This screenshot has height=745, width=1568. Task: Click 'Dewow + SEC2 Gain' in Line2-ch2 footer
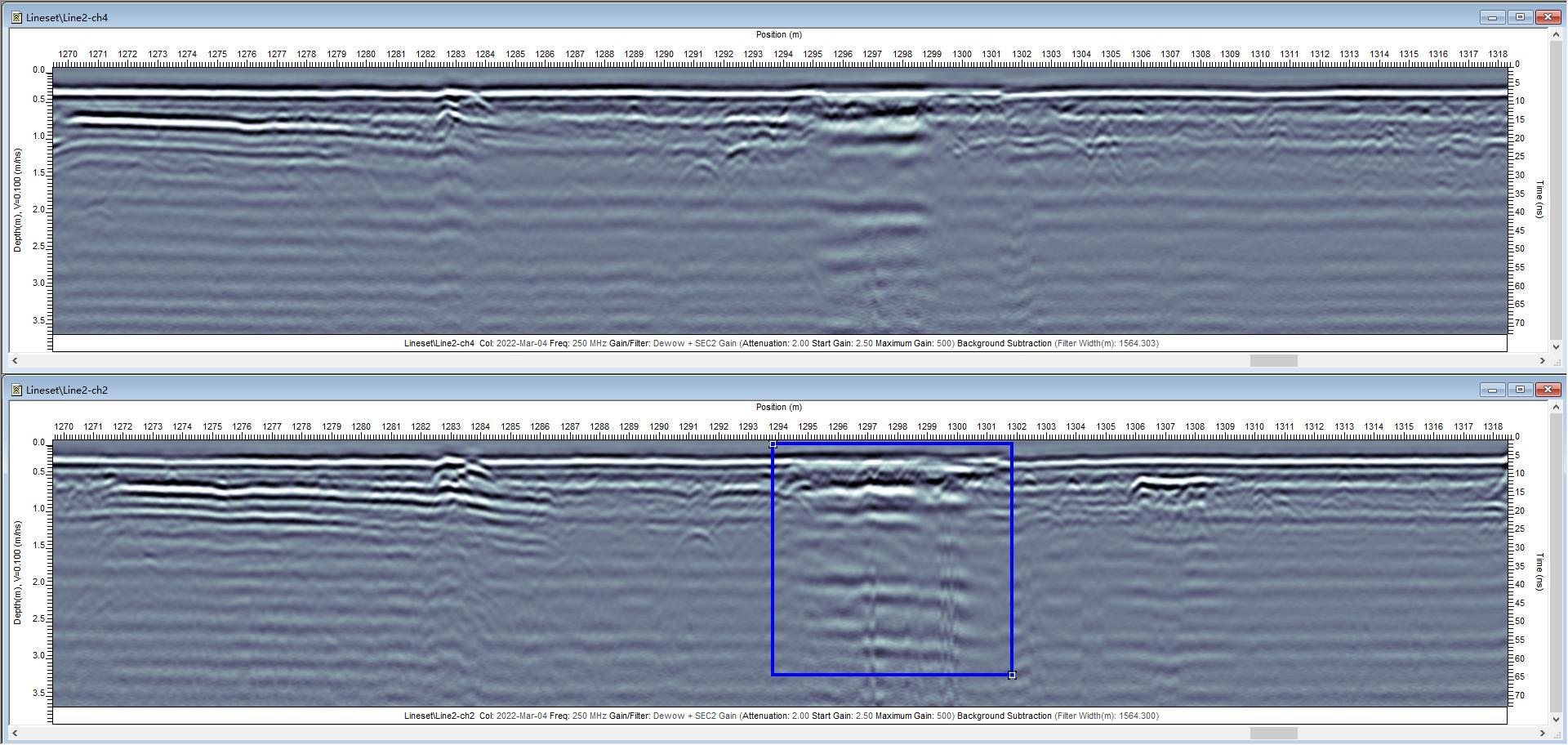tap(695, 716)
